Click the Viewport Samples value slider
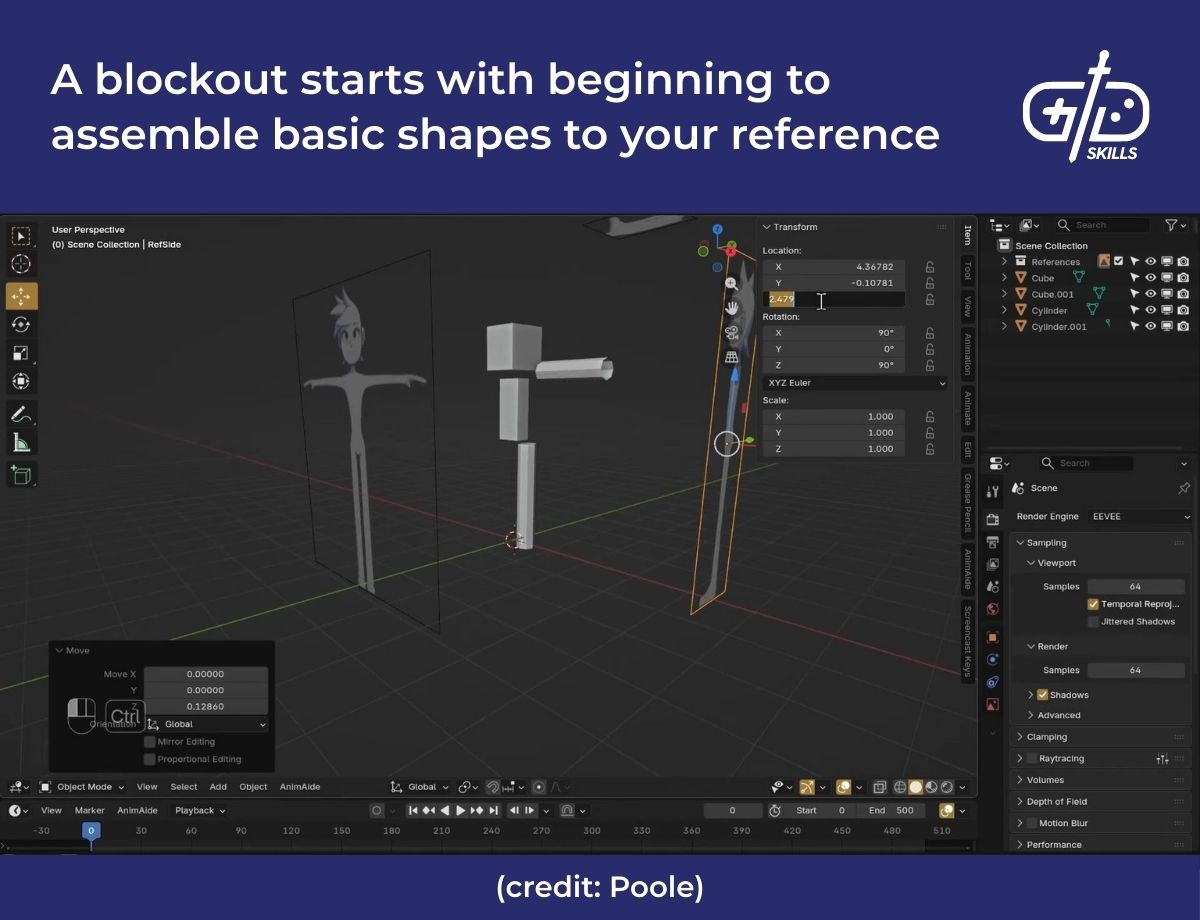The image size is (1200, 920). (x=1137, y=586)
